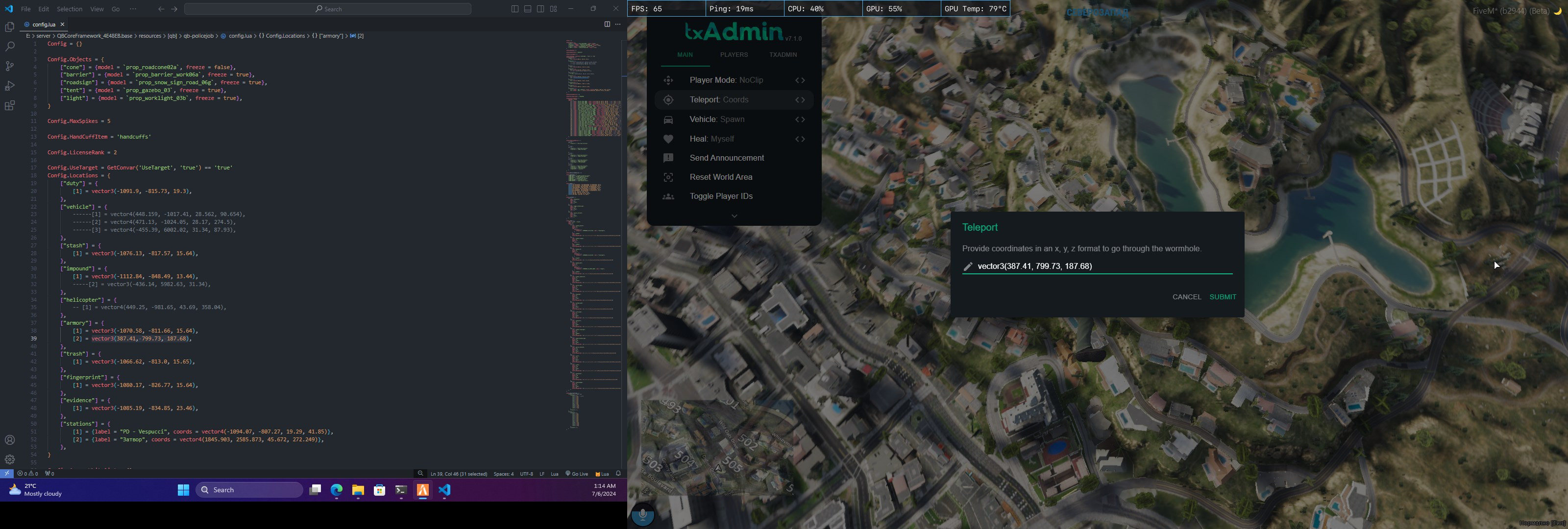Click the Send Announcement icon in txAdmin

point(668,158)
